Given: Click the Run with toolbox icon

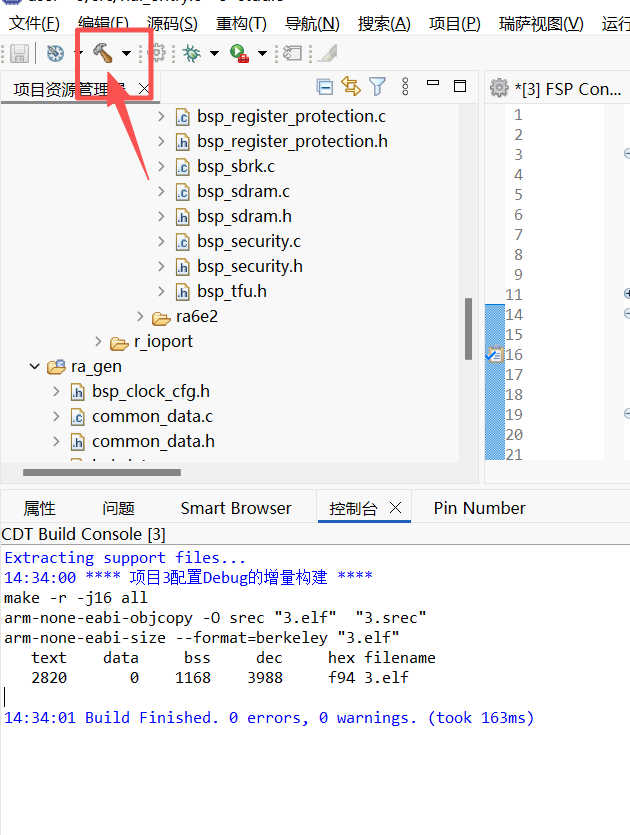Looking at the screenshot, I should pos(239,53).
